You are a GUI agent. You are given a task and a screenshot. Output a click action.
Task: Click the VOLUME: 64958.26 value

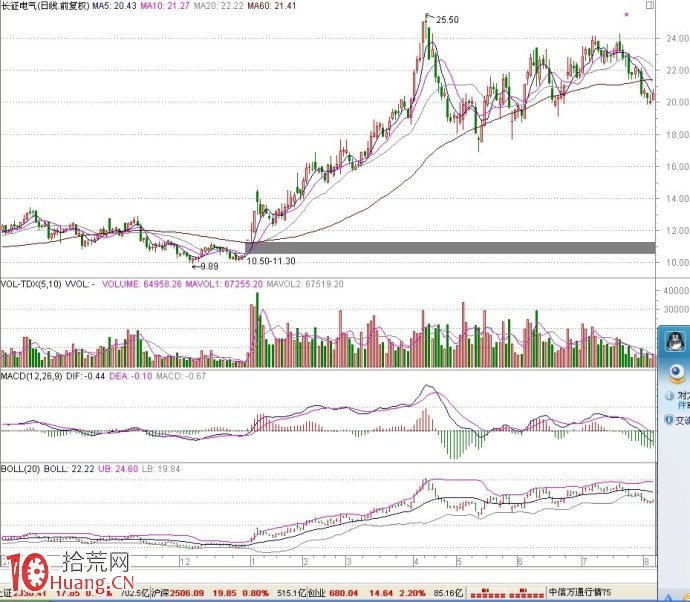[142, 284]
